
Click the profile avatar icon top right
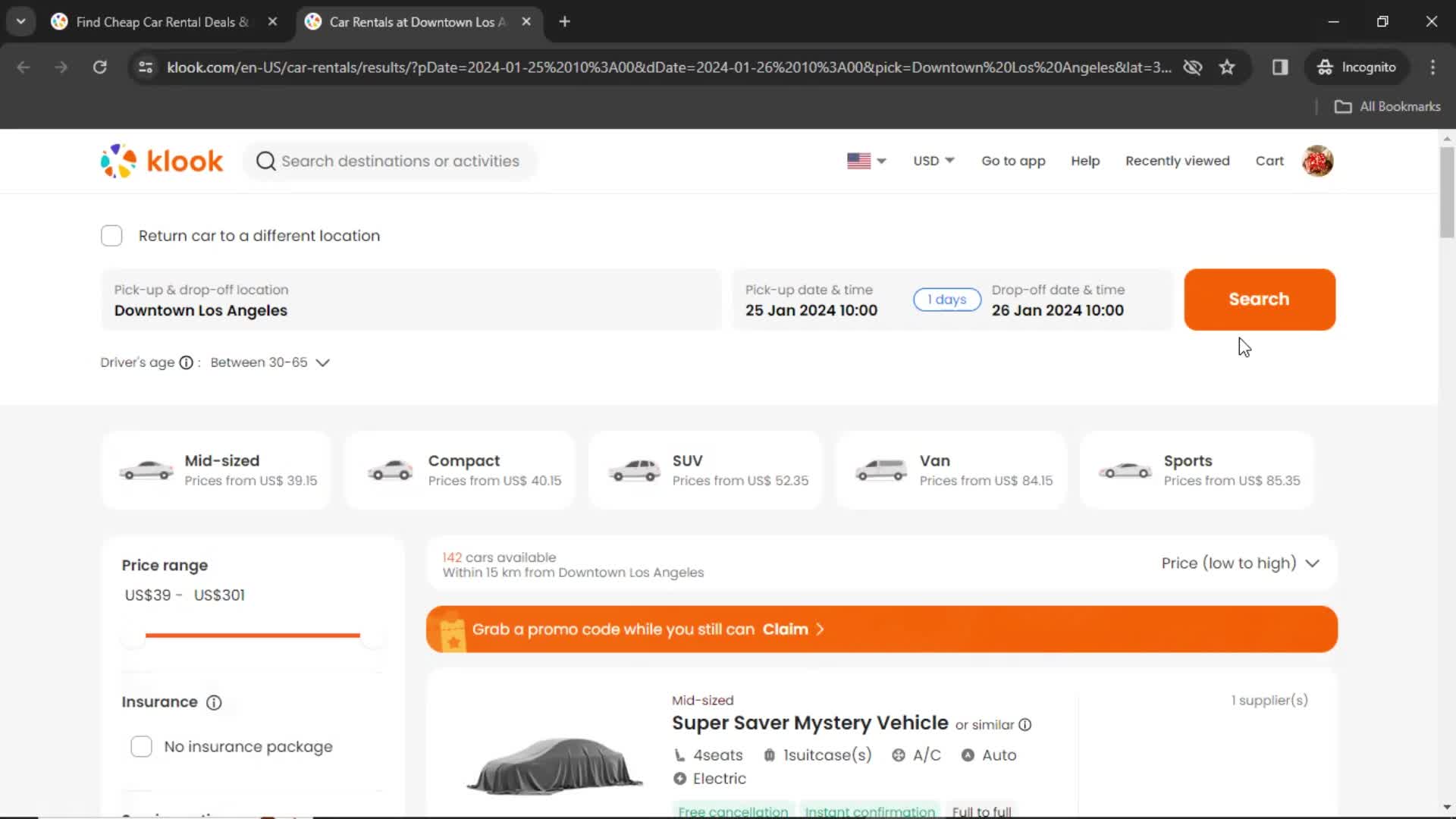1318,161
